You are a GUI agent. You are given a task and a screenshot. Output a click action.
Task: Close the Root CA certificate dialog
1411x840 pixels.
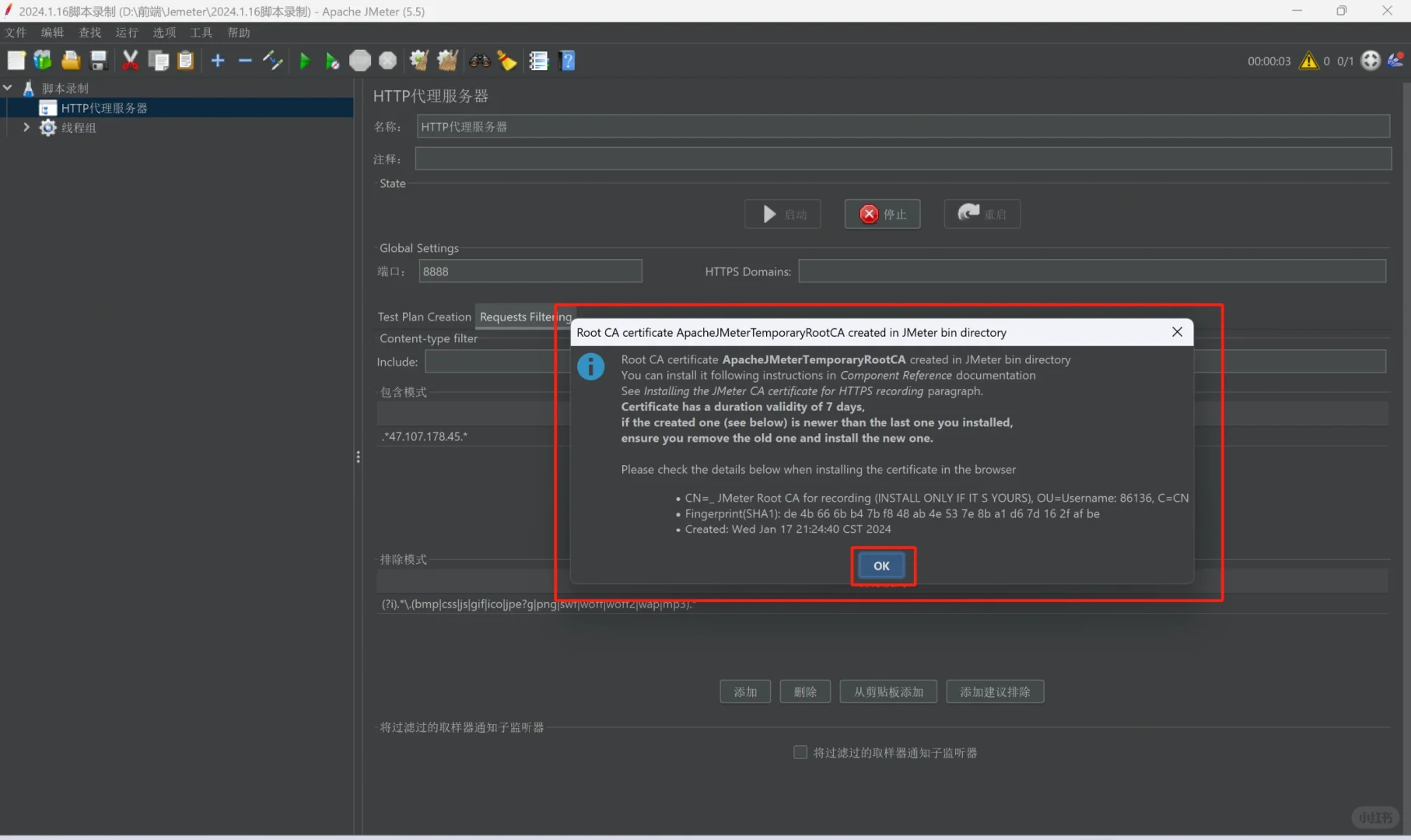click(1177, 332)
